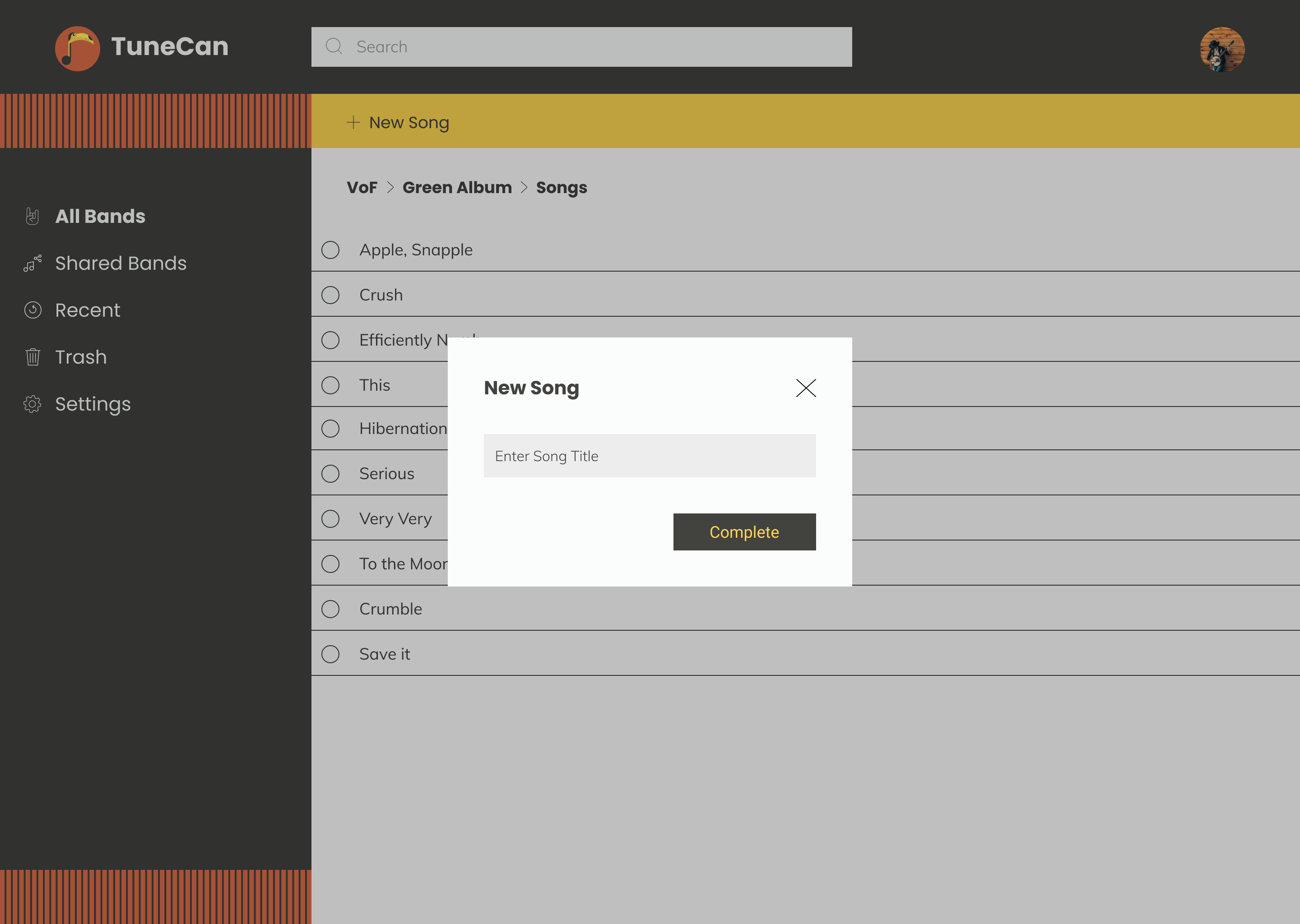Navigate to Green Album breadcrumb

[457, 187]
